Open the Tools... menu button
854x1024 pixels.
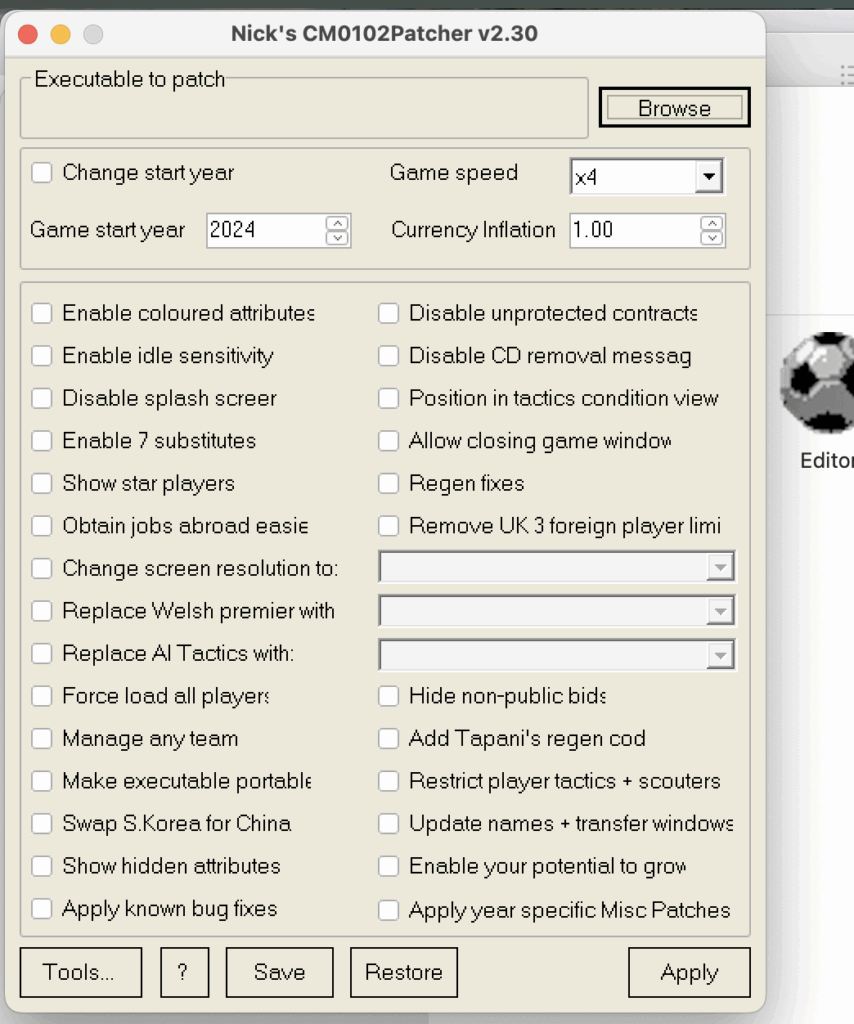[80, 973]
